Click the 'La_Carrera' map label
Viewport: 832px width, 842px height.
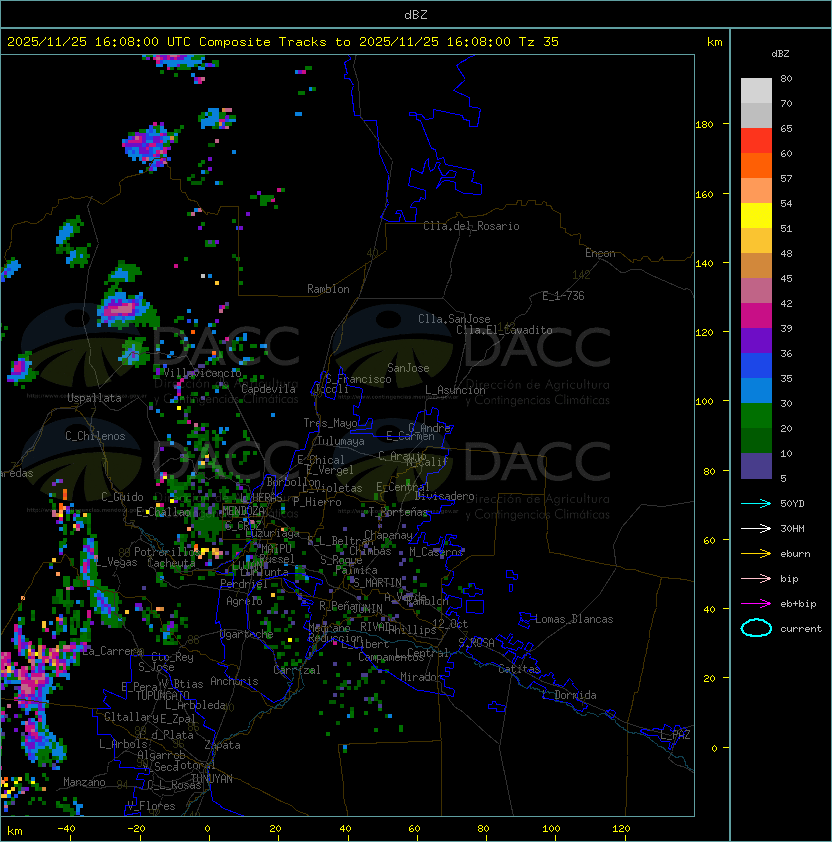(112, 651)
